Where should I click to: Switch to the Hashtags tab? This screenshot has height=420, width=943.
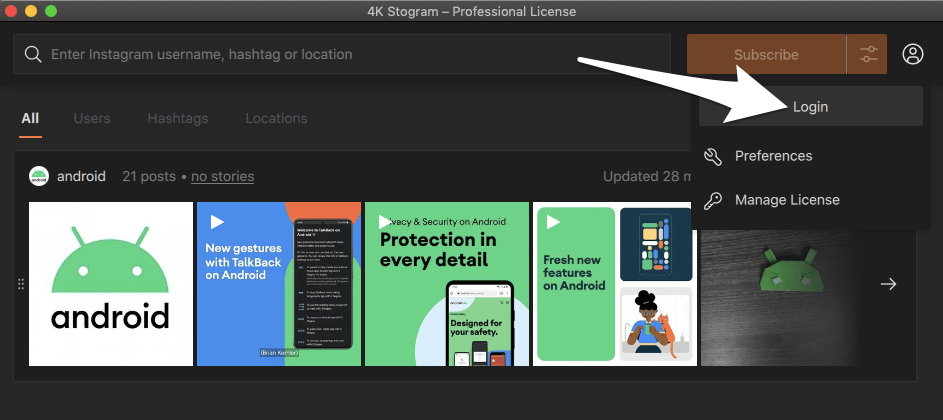coord(178,118)
